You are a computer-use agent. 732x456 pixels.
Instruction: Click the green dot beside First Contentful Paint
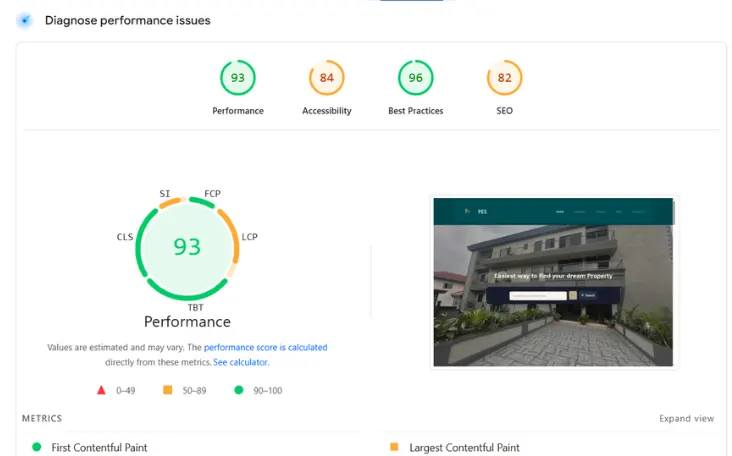(36, 447)
